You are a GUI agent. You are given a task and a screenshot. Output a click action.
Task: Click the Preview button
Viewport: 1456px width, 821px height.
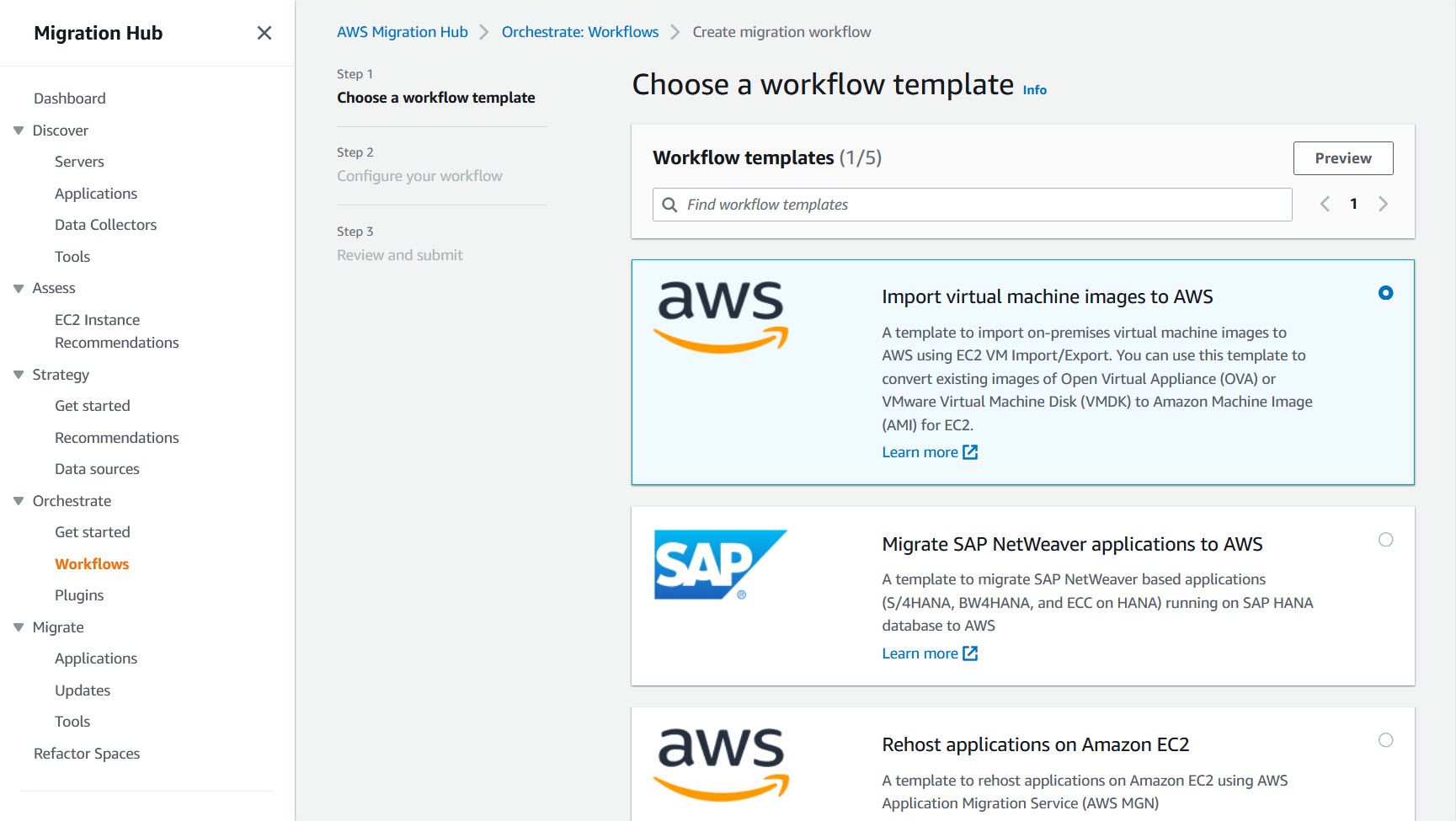point(1343,158)
